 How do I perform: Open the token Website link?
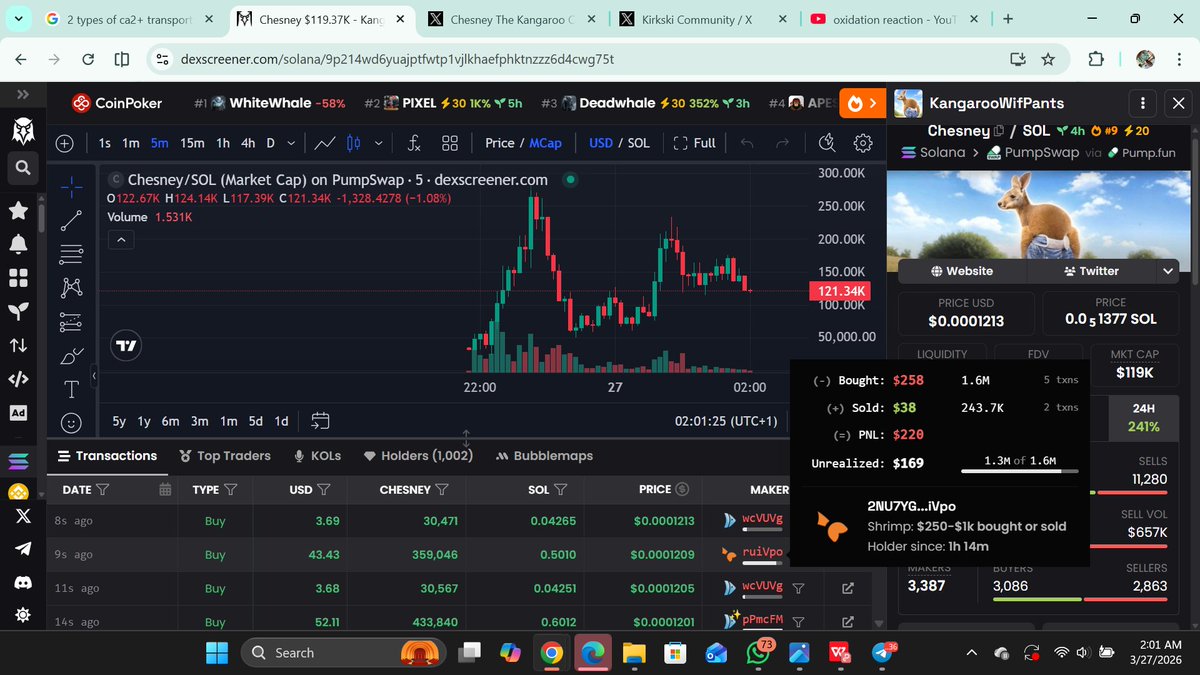[x=962, y=271]
